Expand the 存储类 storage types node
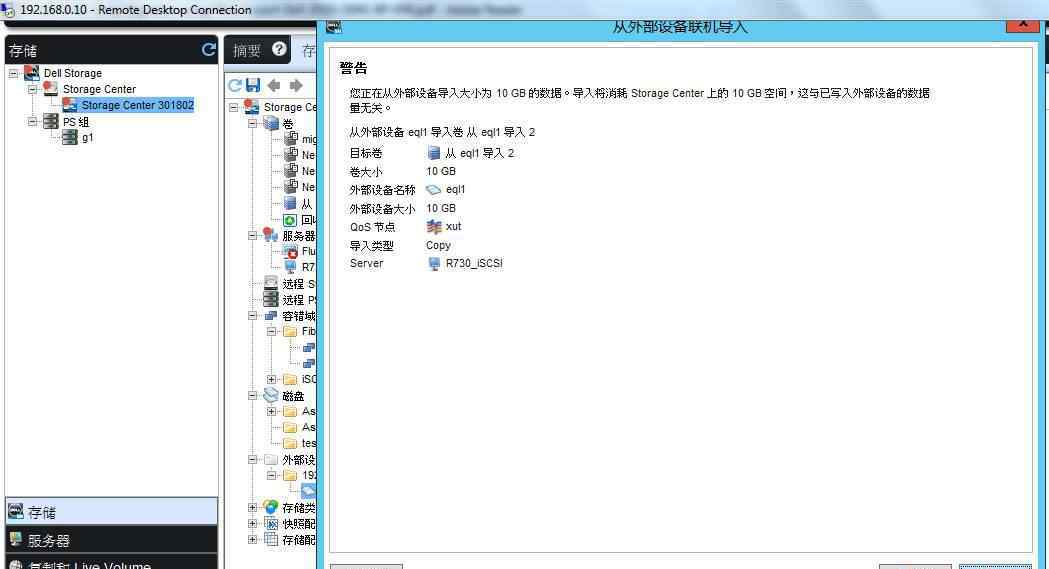Screen dimensions: 1049x569 [x=252, y=507]
